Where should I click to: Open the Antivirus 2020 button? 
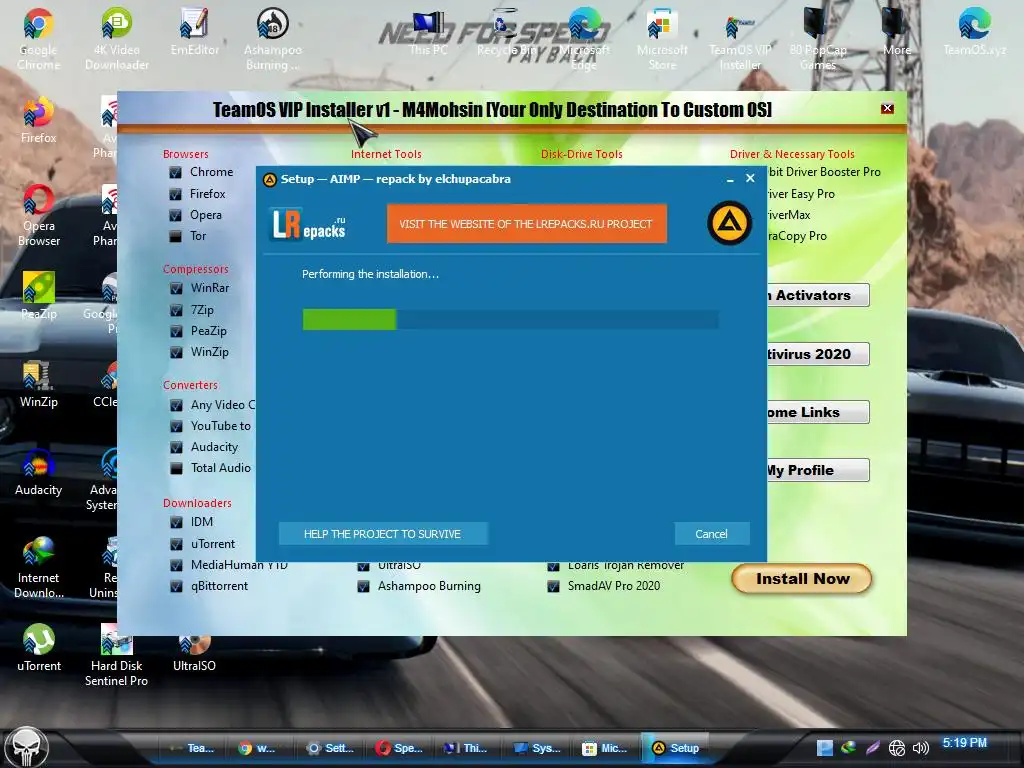coord(818,354)
